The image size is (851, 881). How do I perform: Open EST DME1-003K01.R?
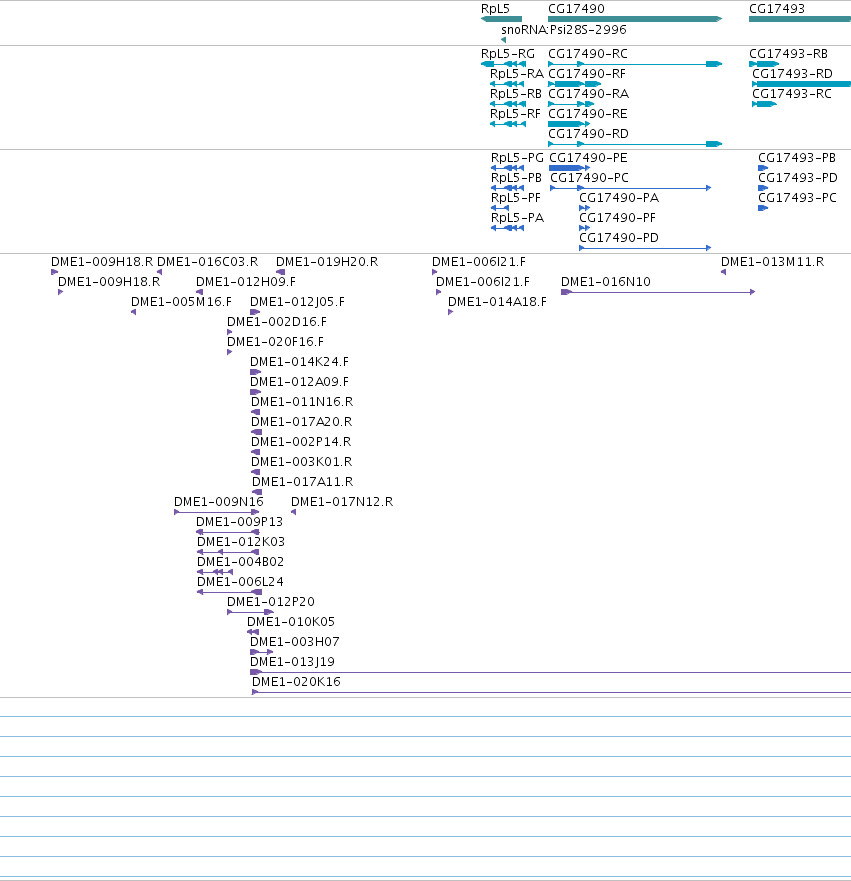tap(256, 472)
